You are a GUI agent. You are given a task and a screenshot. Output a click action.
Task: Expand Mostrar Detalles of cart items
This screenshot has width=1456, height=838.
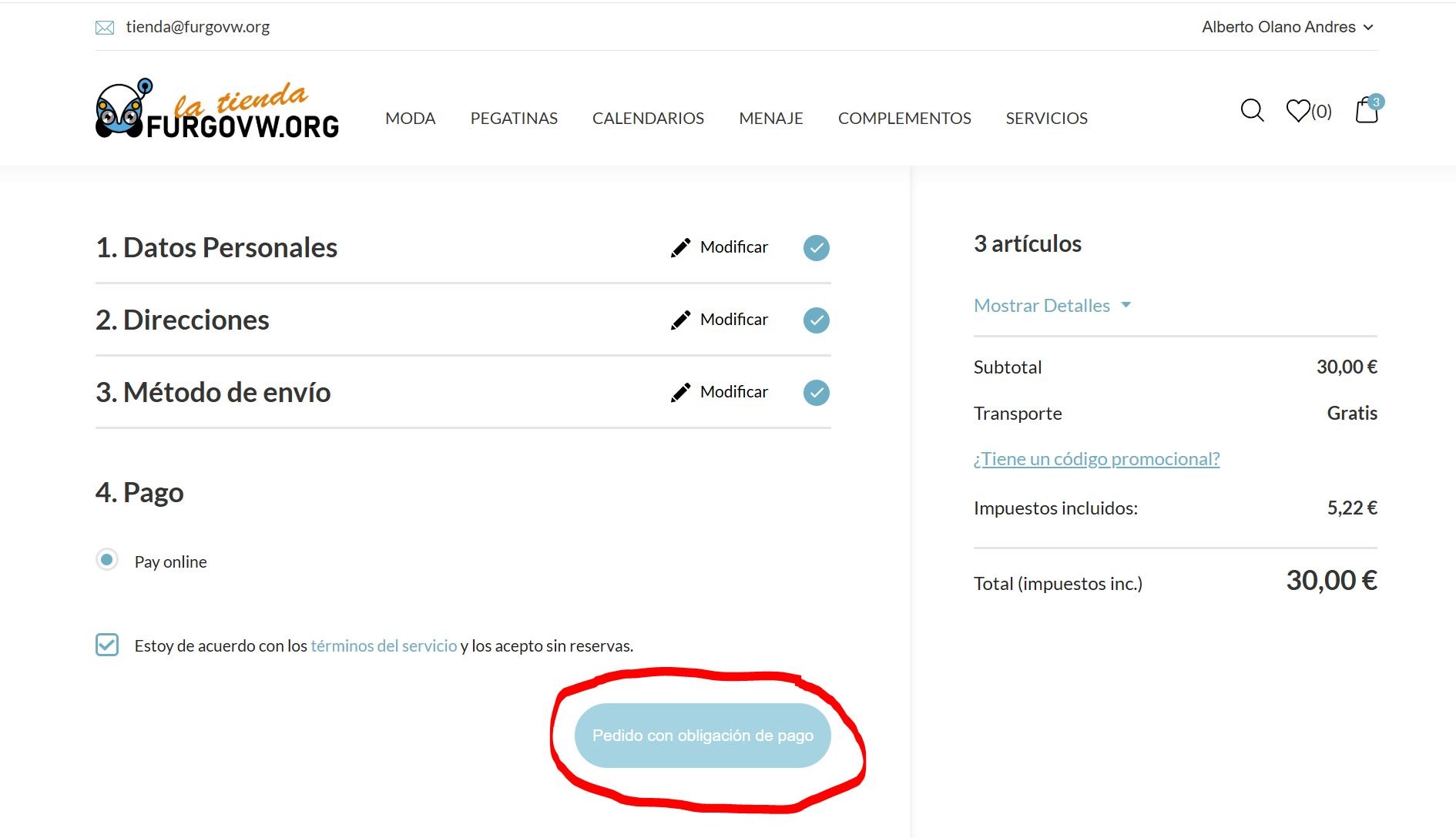(1052, 306)
